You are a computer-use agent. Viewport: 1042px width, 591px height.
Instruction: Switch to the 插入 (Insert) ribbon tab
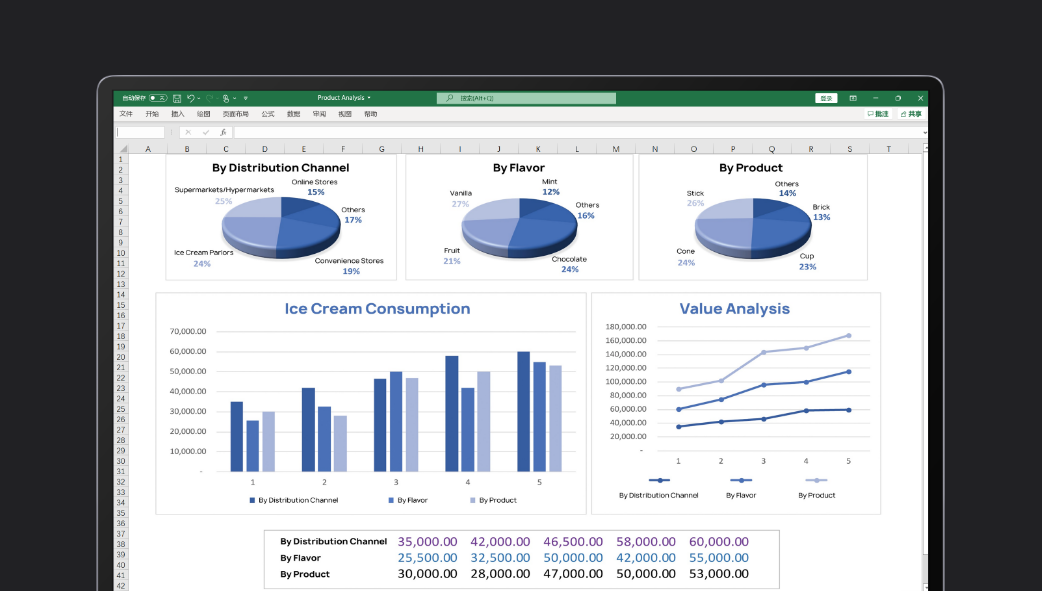(x=178, y=114)
